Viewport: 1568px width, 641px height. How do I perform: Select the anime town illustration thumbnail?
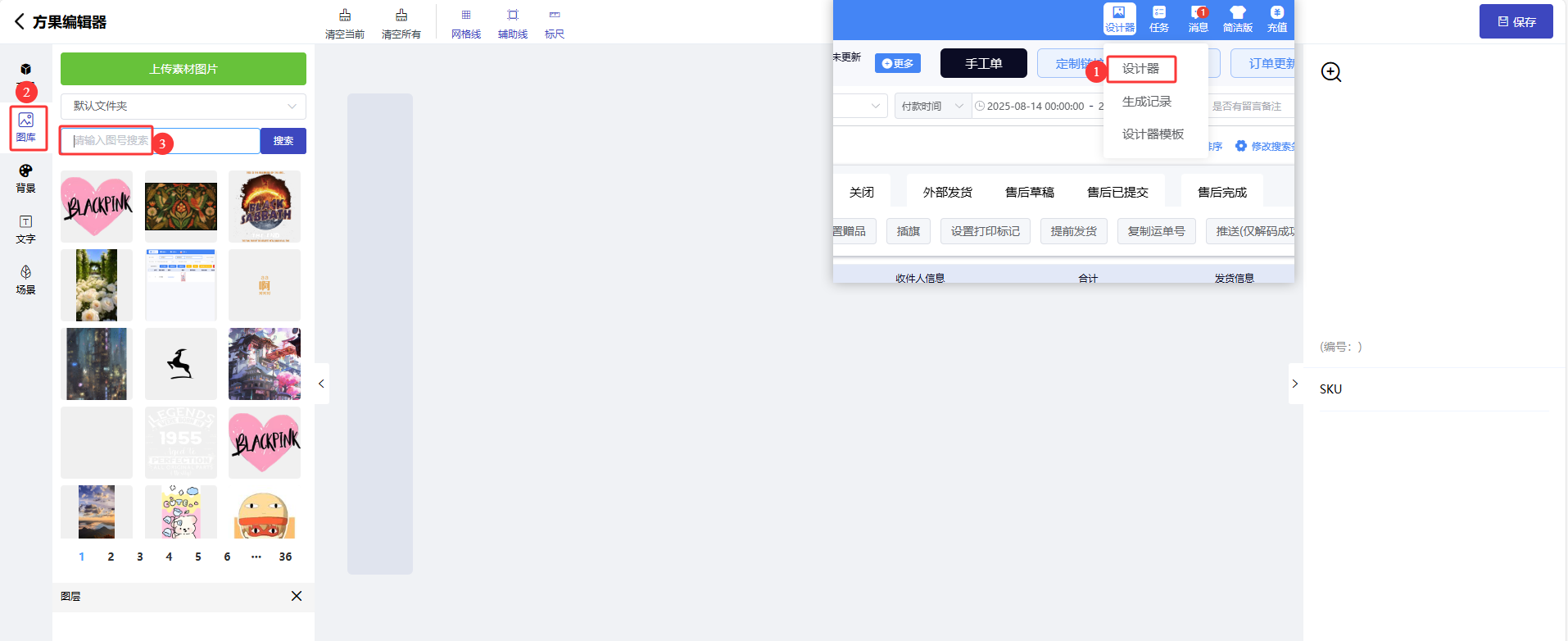(265, 364)
